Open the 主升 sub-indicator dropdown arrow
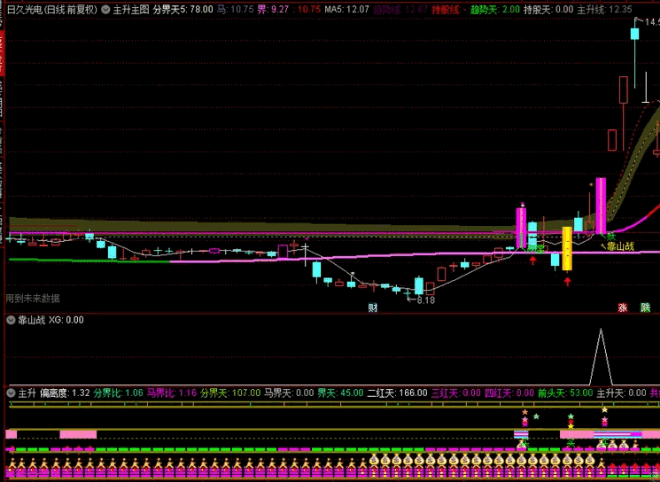660x482 pixels. (x=11, y=393)
